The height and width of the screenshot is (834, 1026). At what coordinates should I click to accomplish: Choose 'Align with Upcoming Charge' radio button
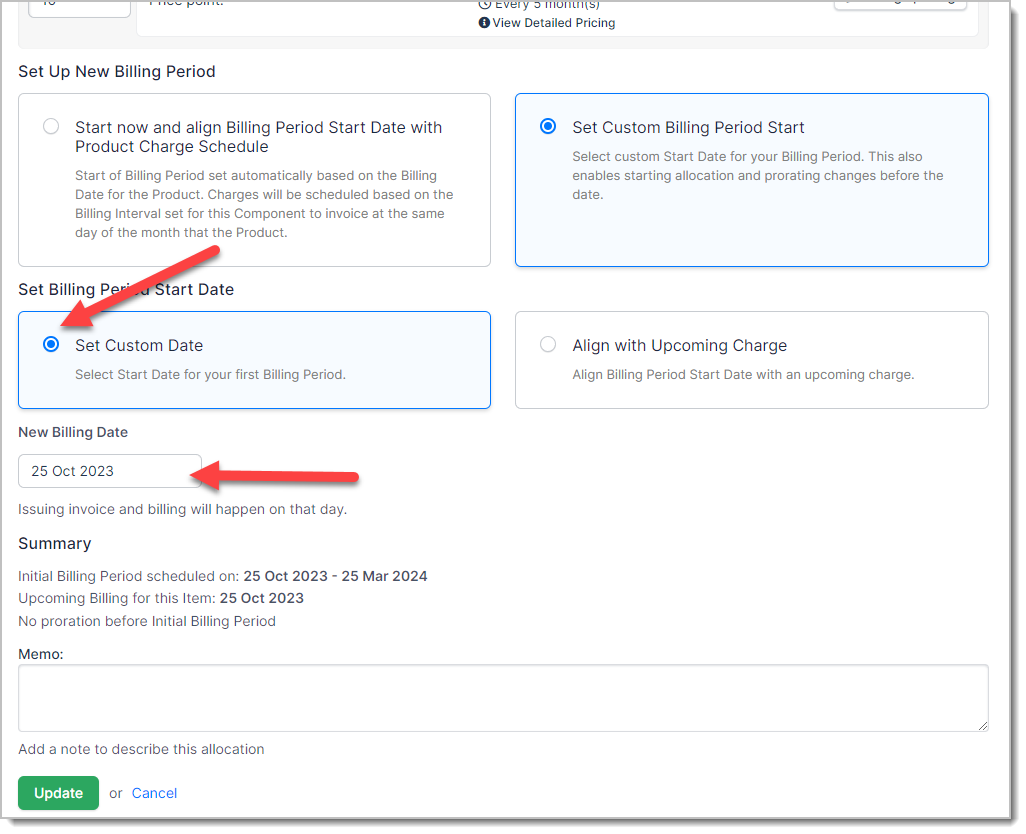click(548, 344)
